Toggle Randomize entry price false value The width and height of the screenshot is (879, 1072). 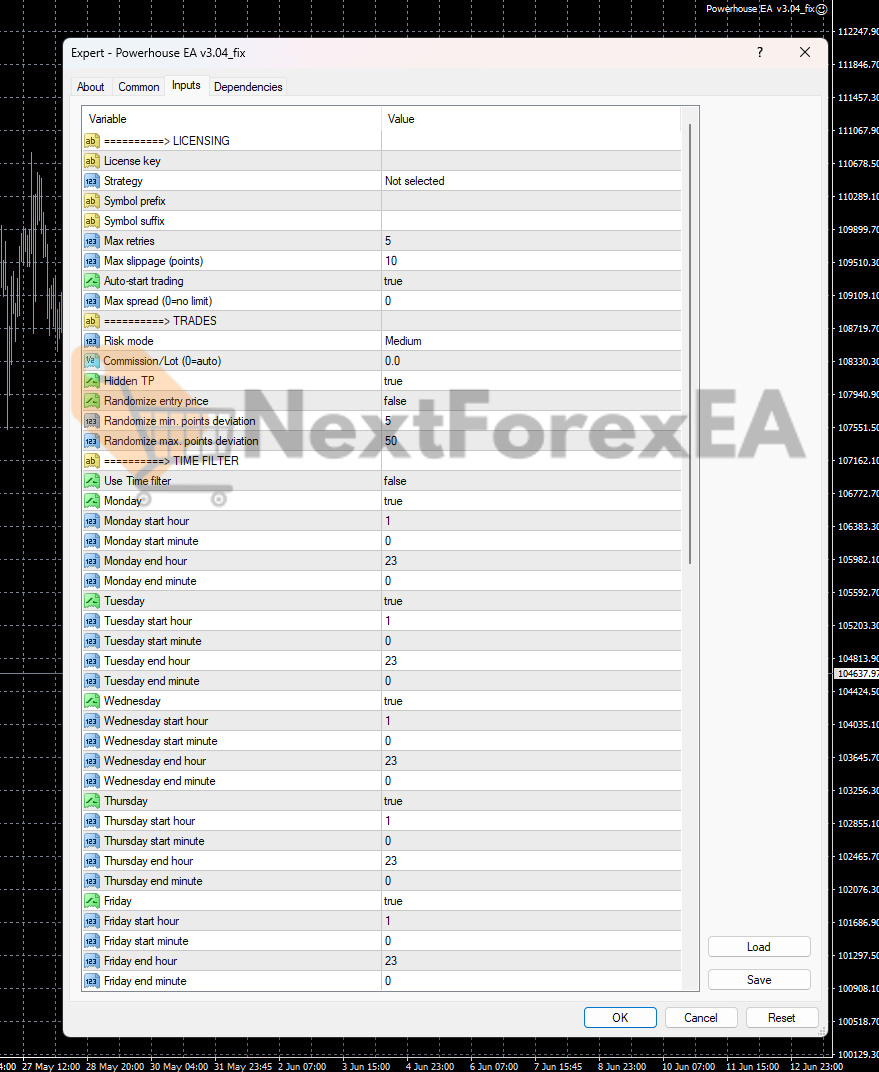click(530, 401)
